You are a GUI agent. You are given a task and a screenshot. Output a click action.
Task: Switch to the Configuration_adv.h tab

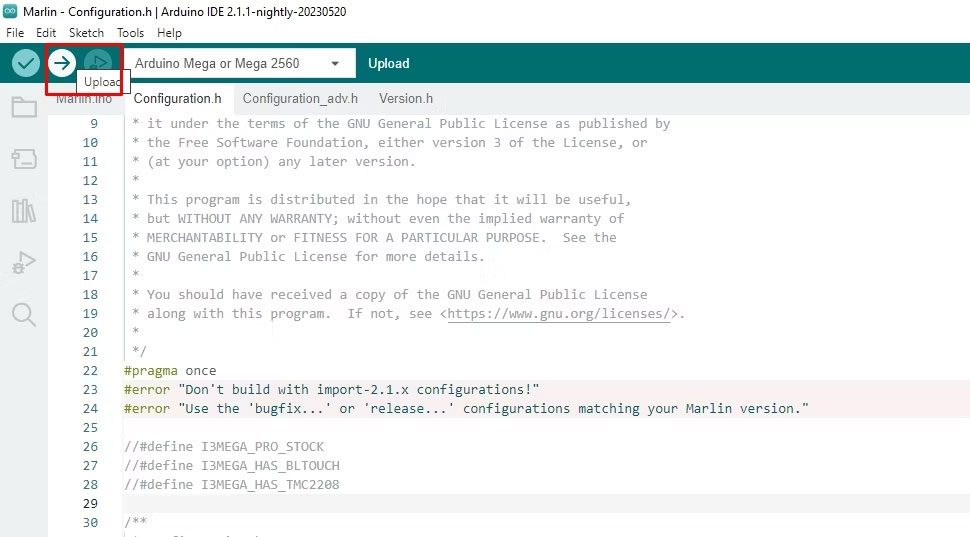click(300, 99)
